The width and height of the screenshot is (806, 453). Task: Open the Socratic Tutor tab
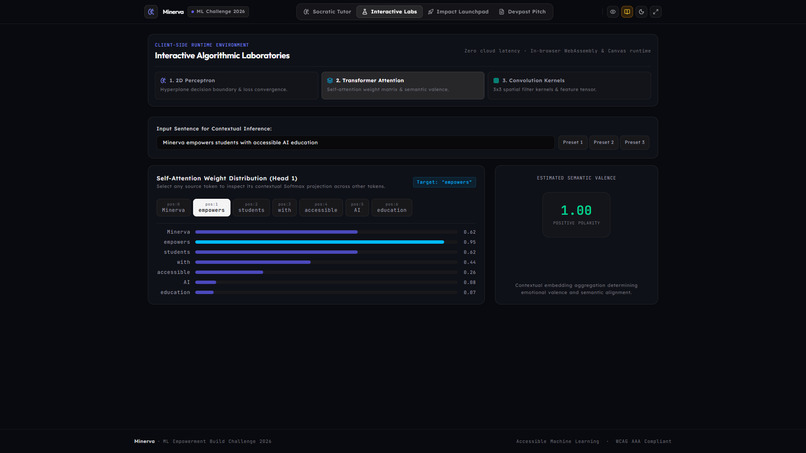327,12
